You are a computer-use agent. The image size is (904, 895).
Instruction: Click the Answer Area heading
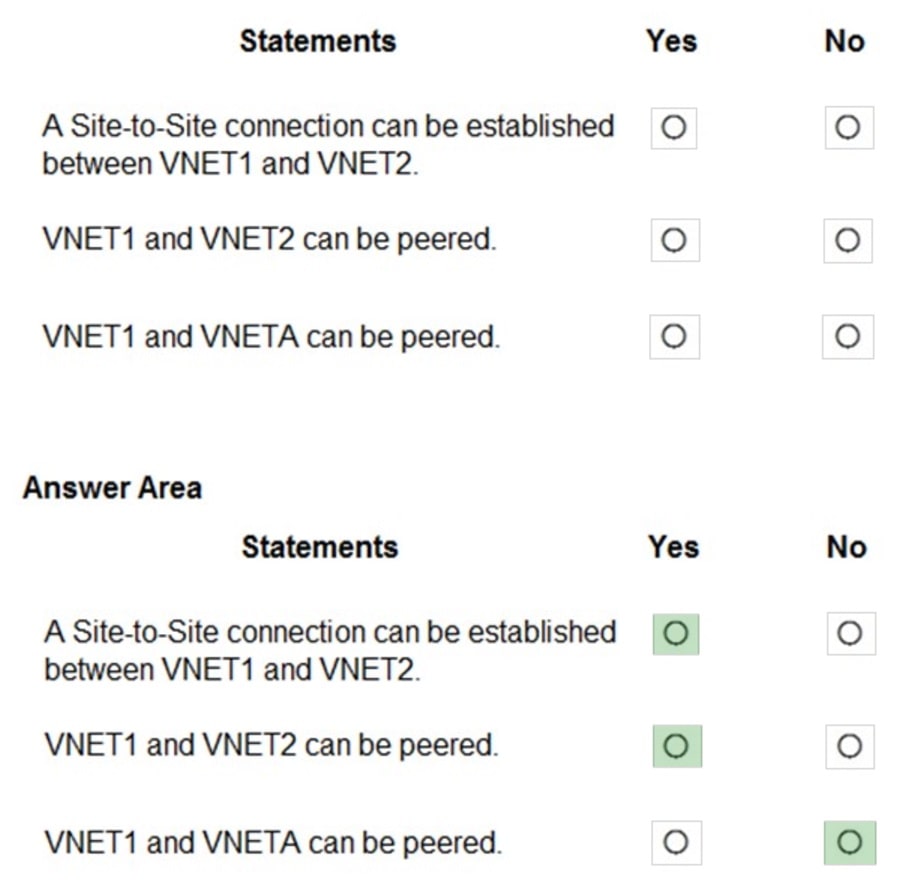112,488
